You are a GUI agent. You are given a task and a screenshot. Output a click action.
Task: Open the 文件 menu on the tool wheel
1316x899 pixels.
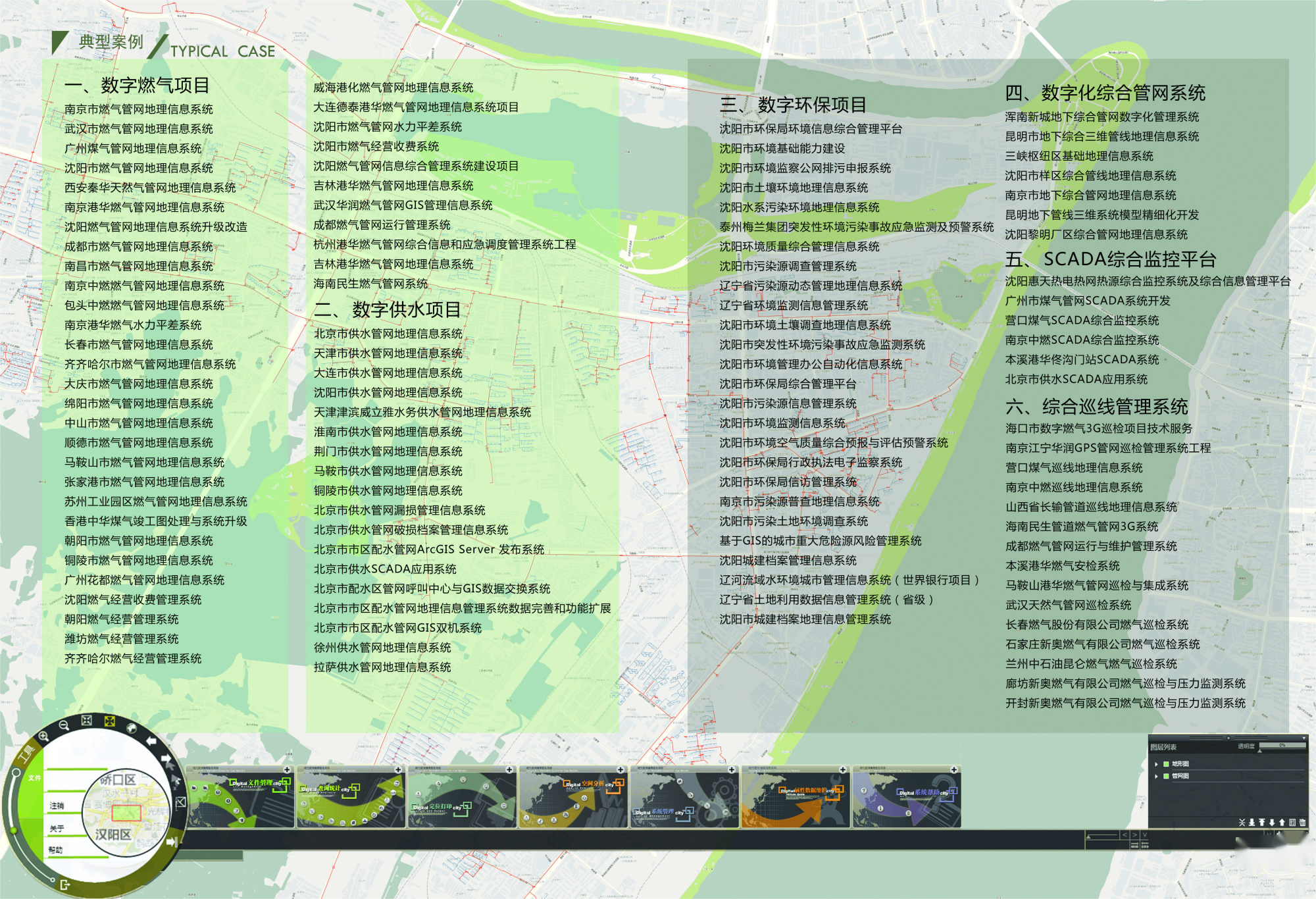tap(36, 779)
